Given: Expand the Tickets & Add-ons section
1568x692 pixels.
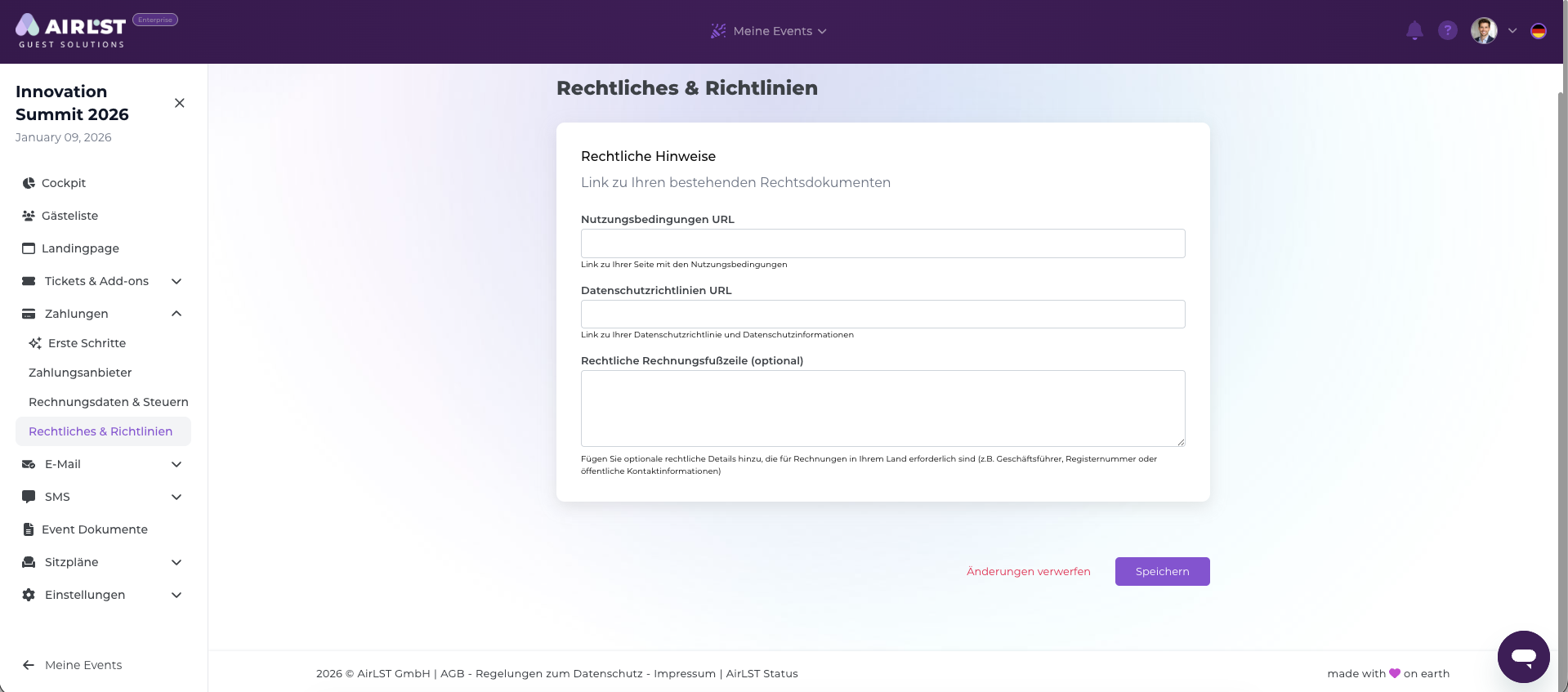Looking at the screenshot, I should click(176, 281).
